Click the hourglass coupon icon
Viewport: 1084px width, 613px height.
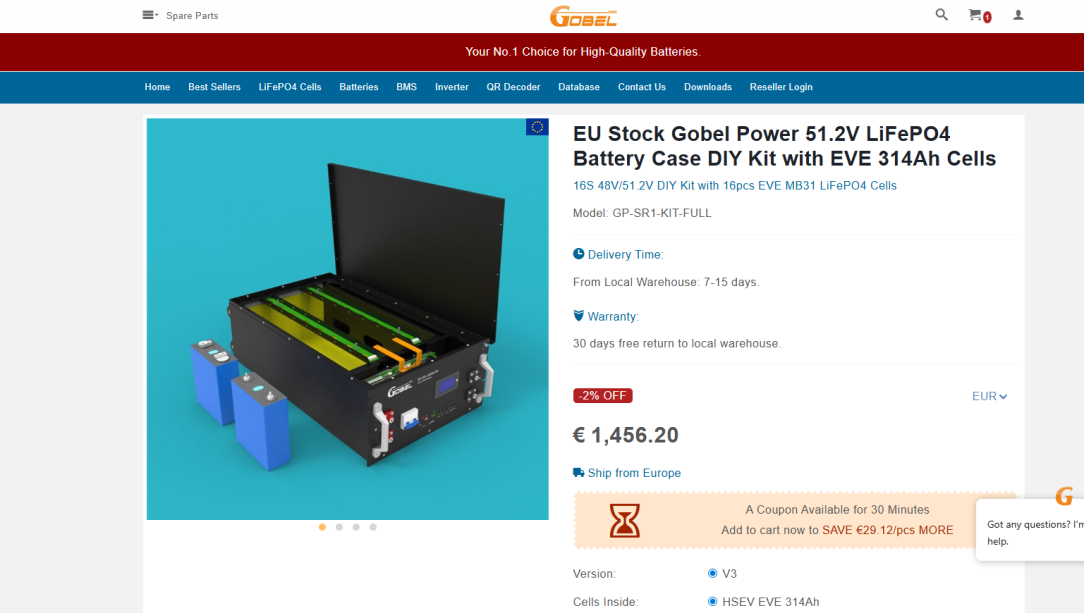[x=624, y=520]
